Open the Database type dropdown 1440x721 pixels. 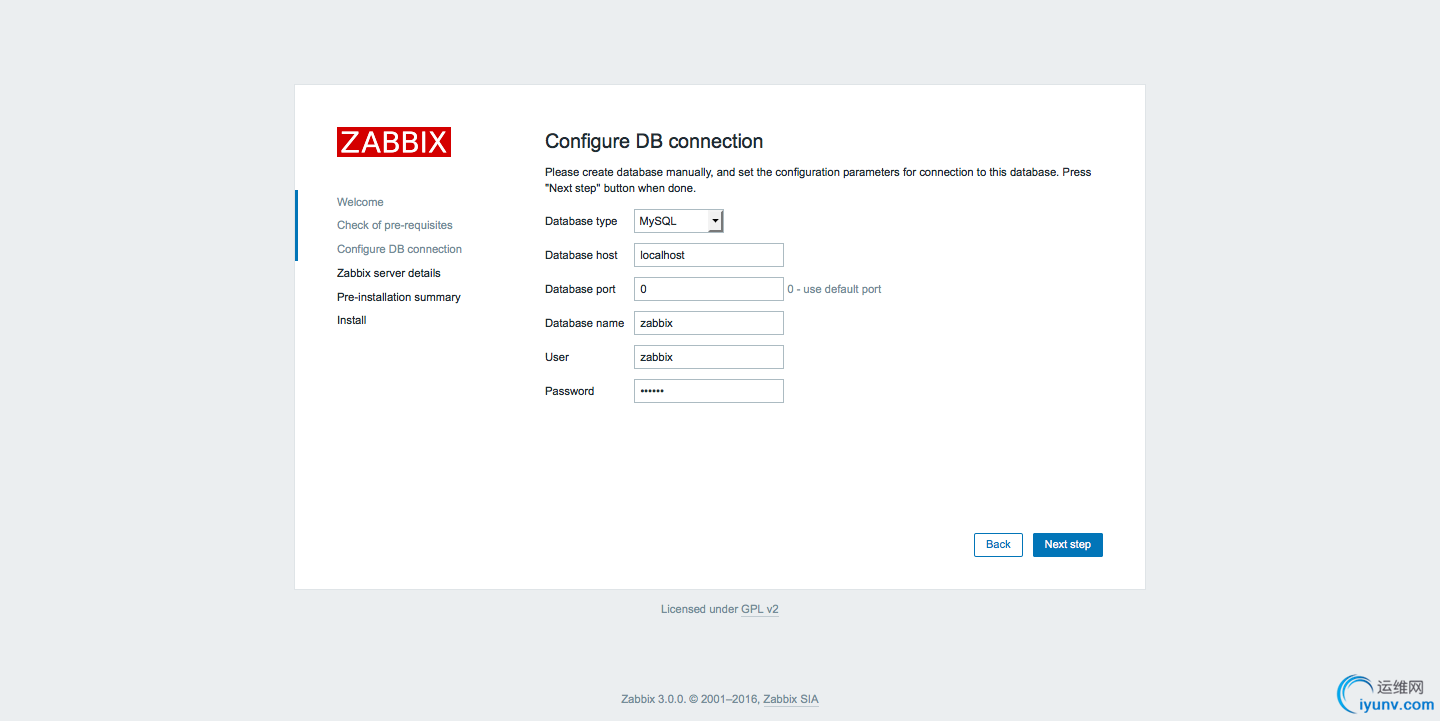(678, 221)
